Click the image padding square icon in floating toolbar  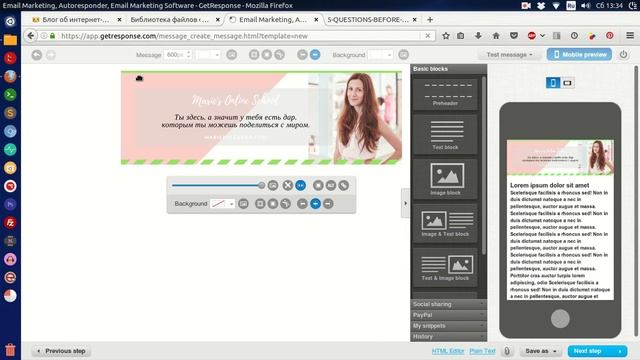coord(318,185)
